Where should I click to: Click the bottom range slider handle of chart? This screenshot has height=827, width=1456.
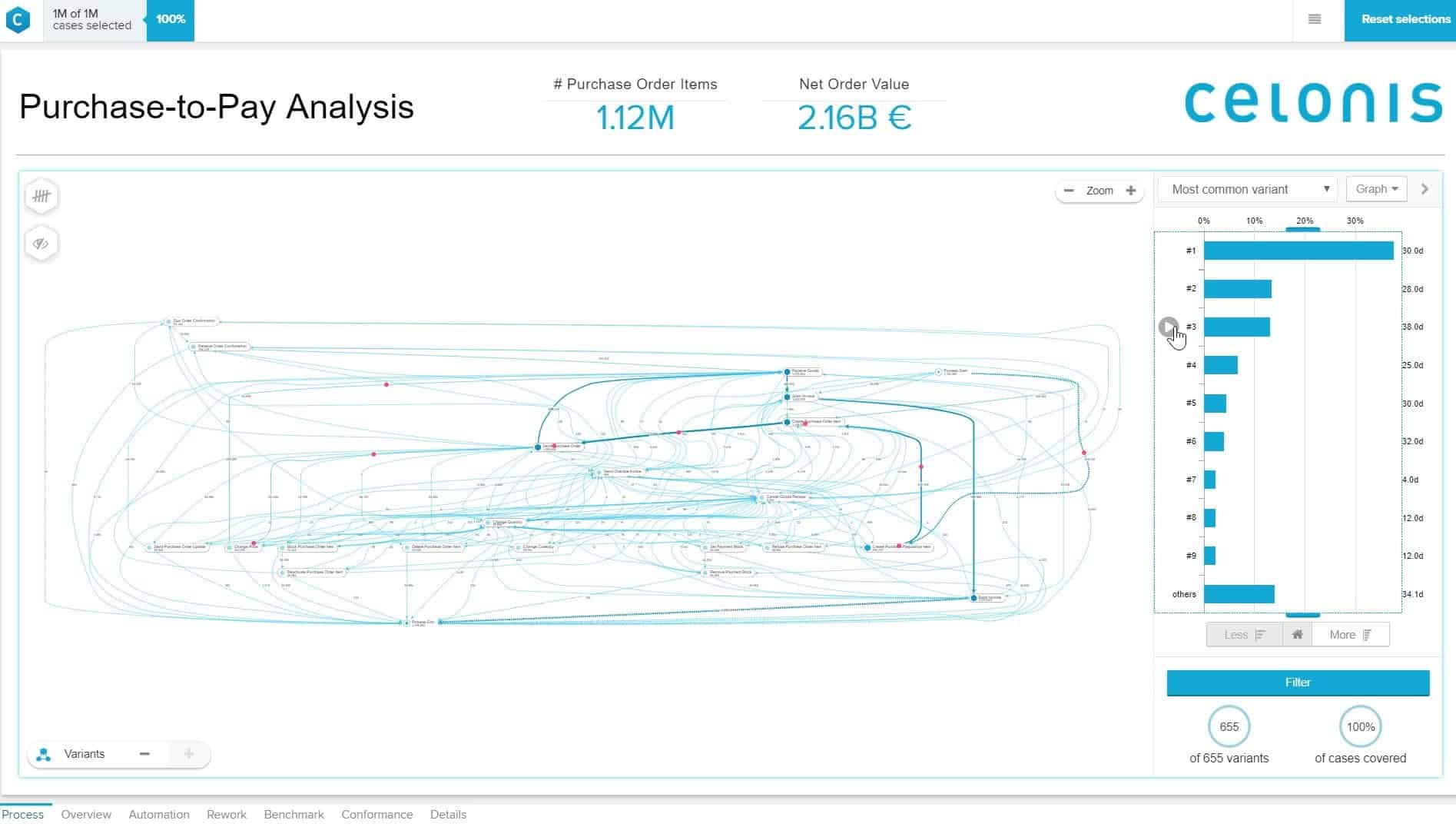(1303, 615)
